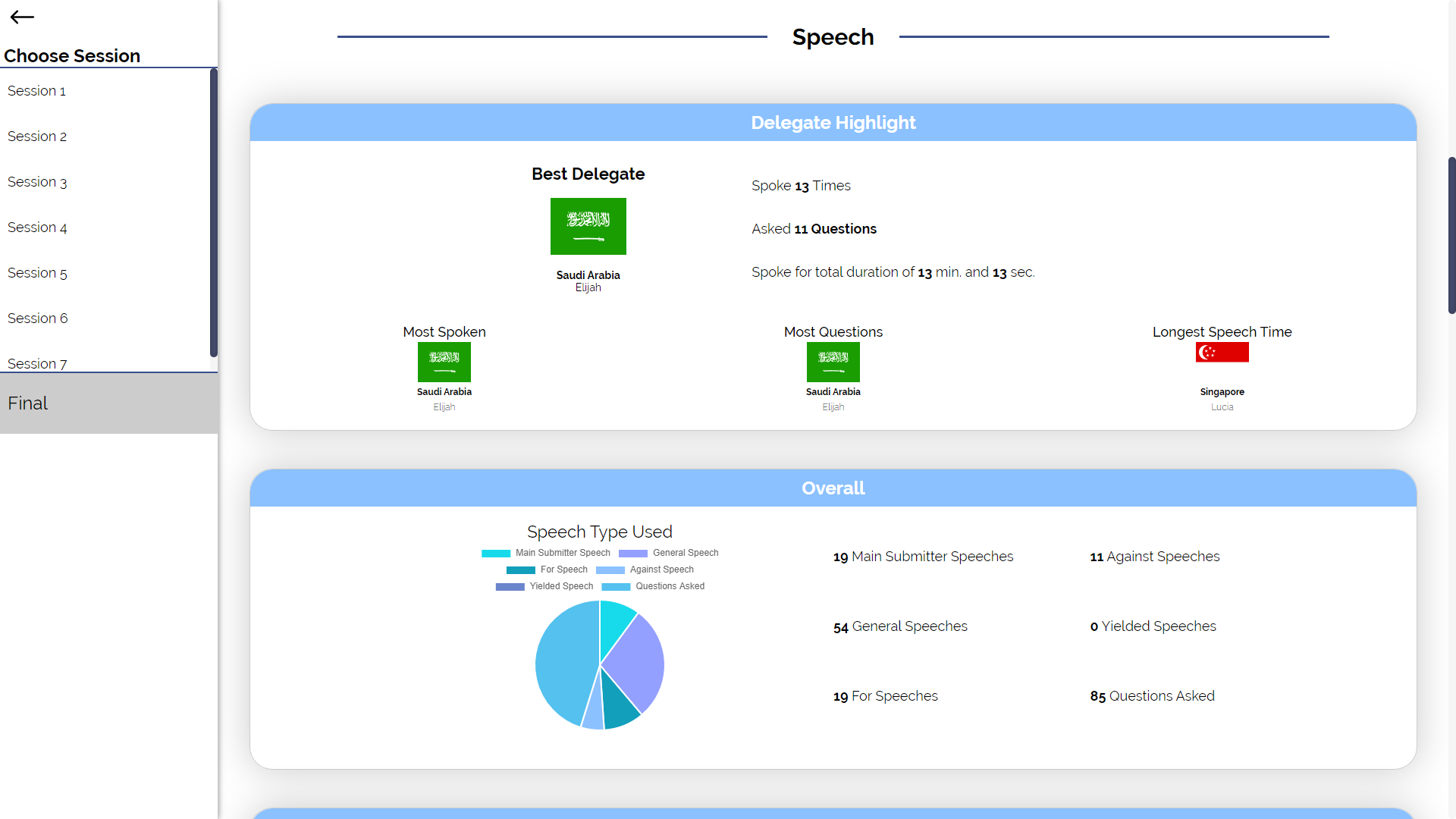Image resolution: width=1456 pixels, height=819 pixels.
Task: Select Session 1 in sidebar
Action: click(36, 91)
